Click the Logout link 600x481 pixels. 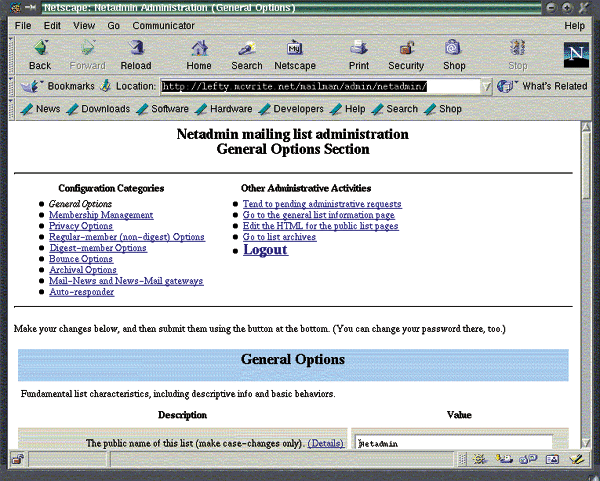coord(265,249)
